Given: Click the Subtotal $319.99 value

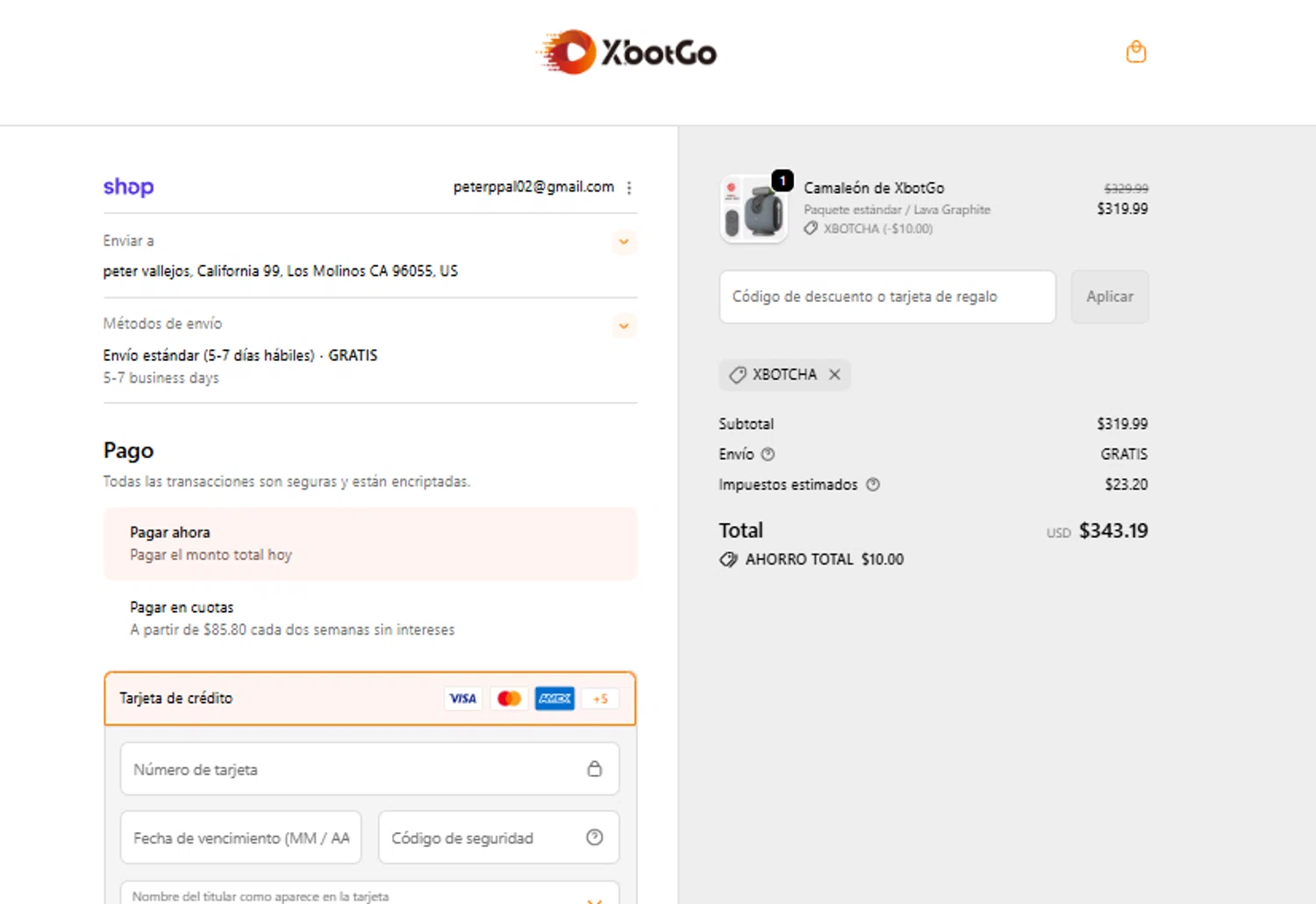Looking at the screenshot, I should click(1122, 424).
